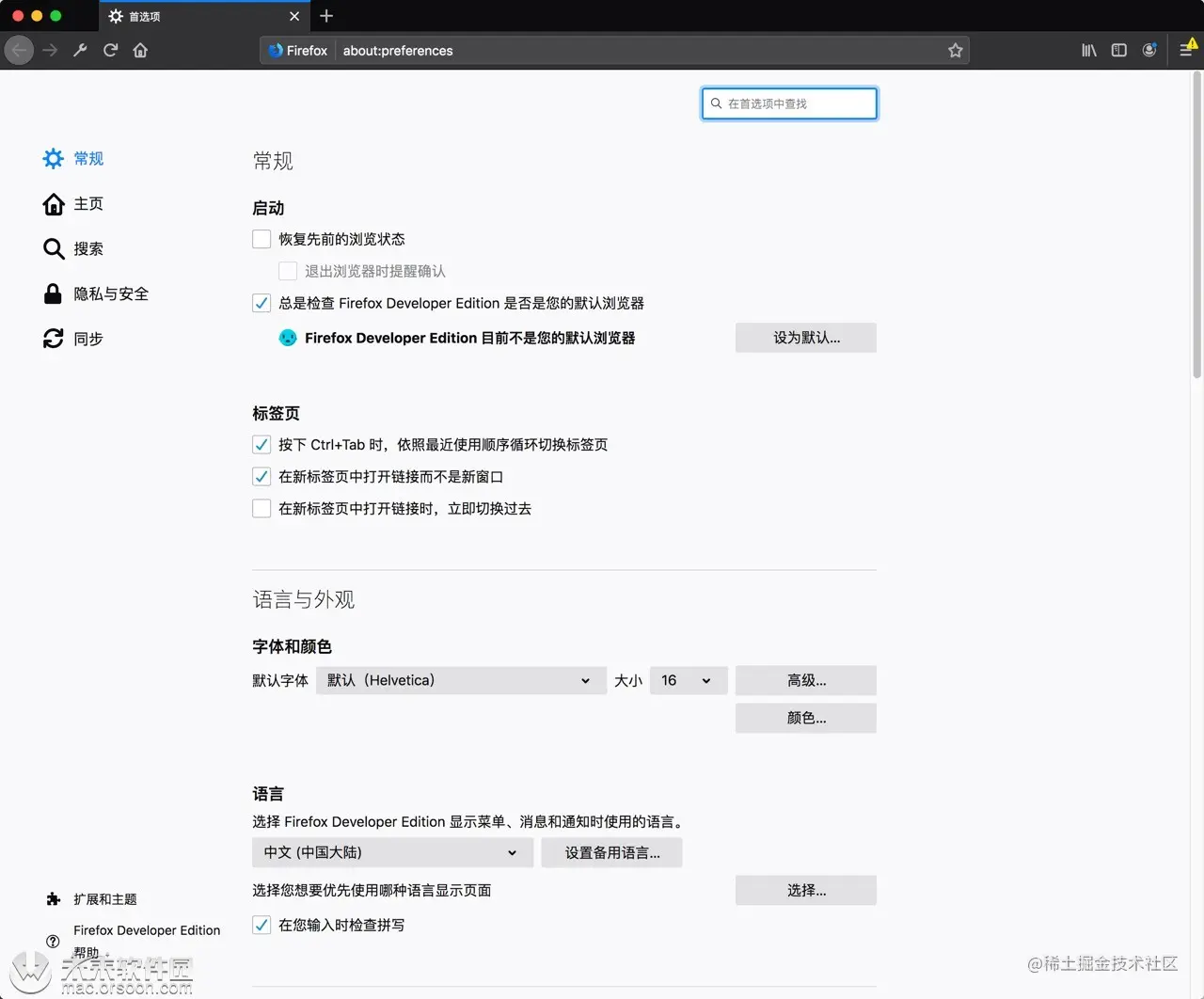Select the 同步 sync icon in sidebar

pos(54,339)
